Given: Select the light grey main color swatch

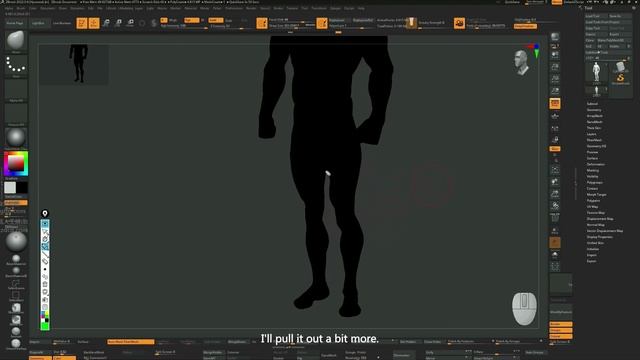Looking at the screenshot, I should [10, 188].
